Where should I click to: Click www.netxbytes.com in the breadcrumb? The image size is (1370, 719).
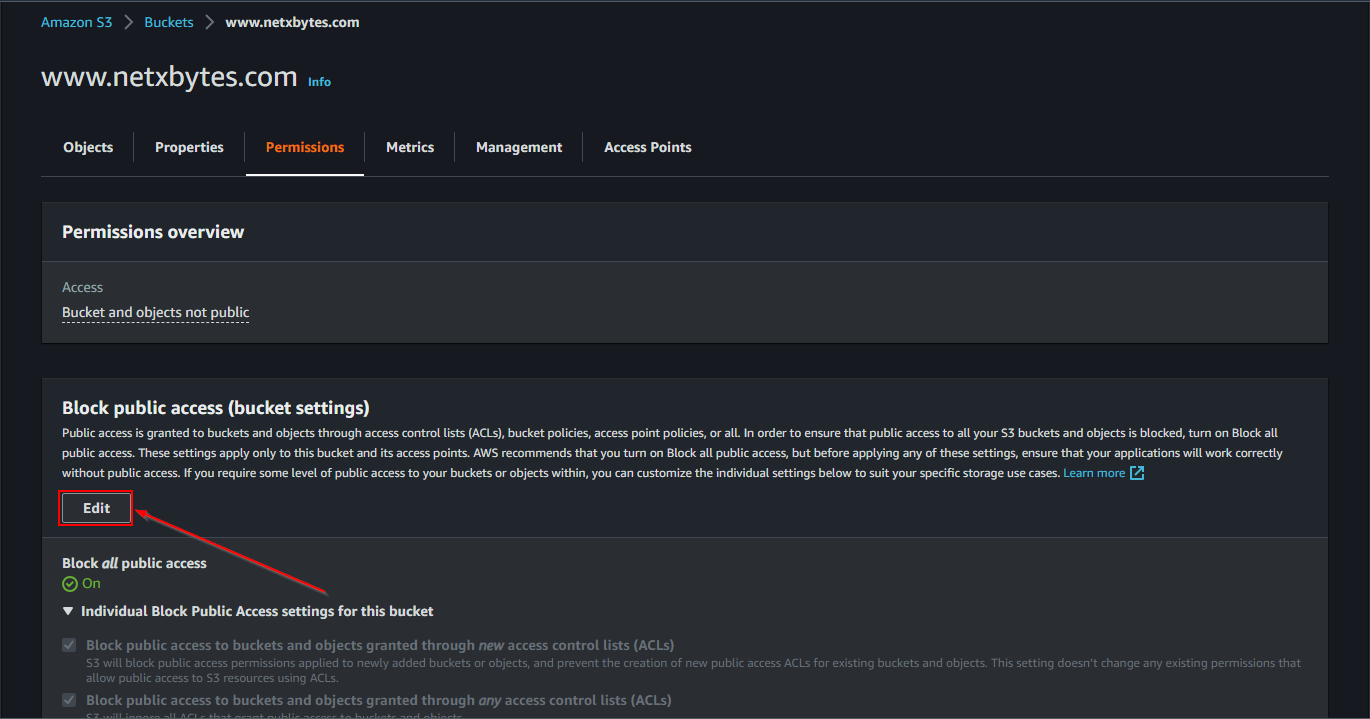click(x=292, y=22)
